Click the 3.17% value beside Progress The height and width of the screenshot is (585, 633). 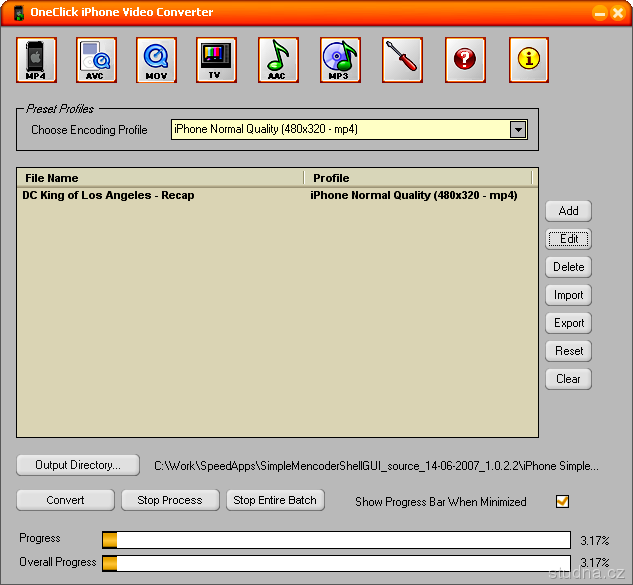pyautogui.click(x=595, y=541)
